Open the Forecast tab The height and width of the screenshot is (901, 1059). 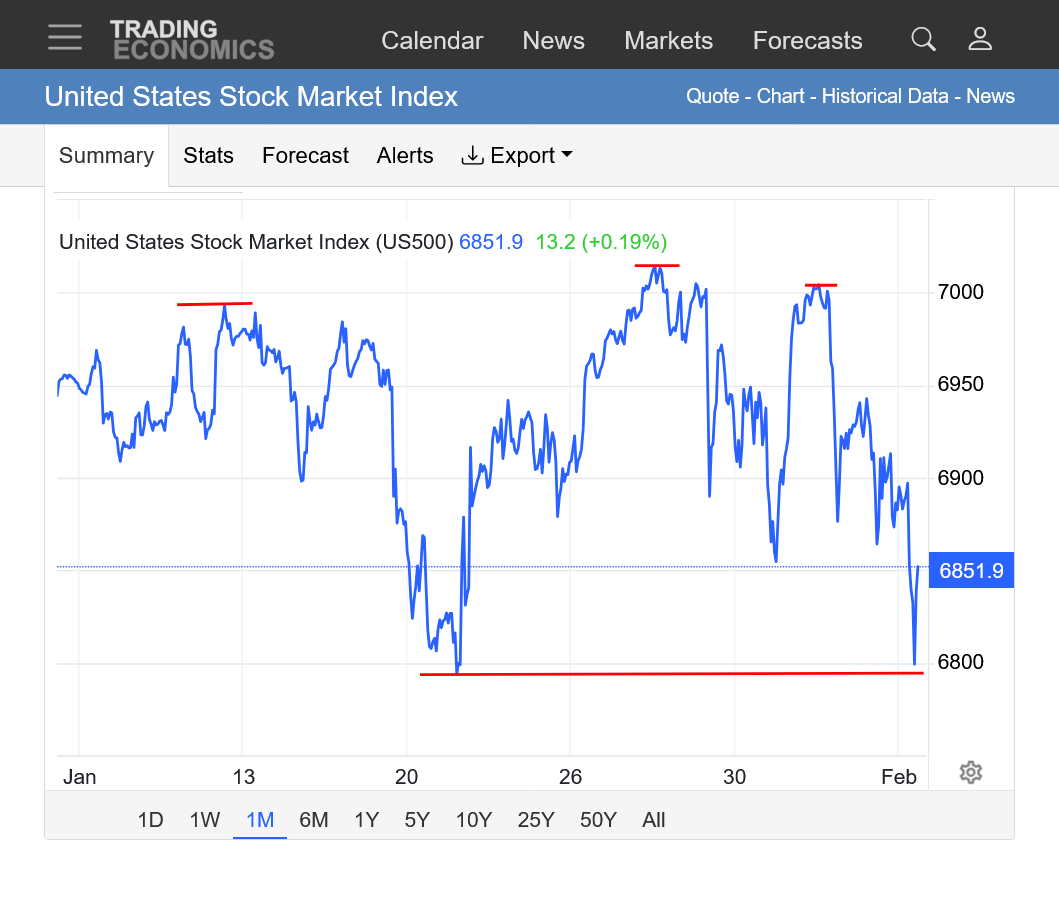[305, 156]
